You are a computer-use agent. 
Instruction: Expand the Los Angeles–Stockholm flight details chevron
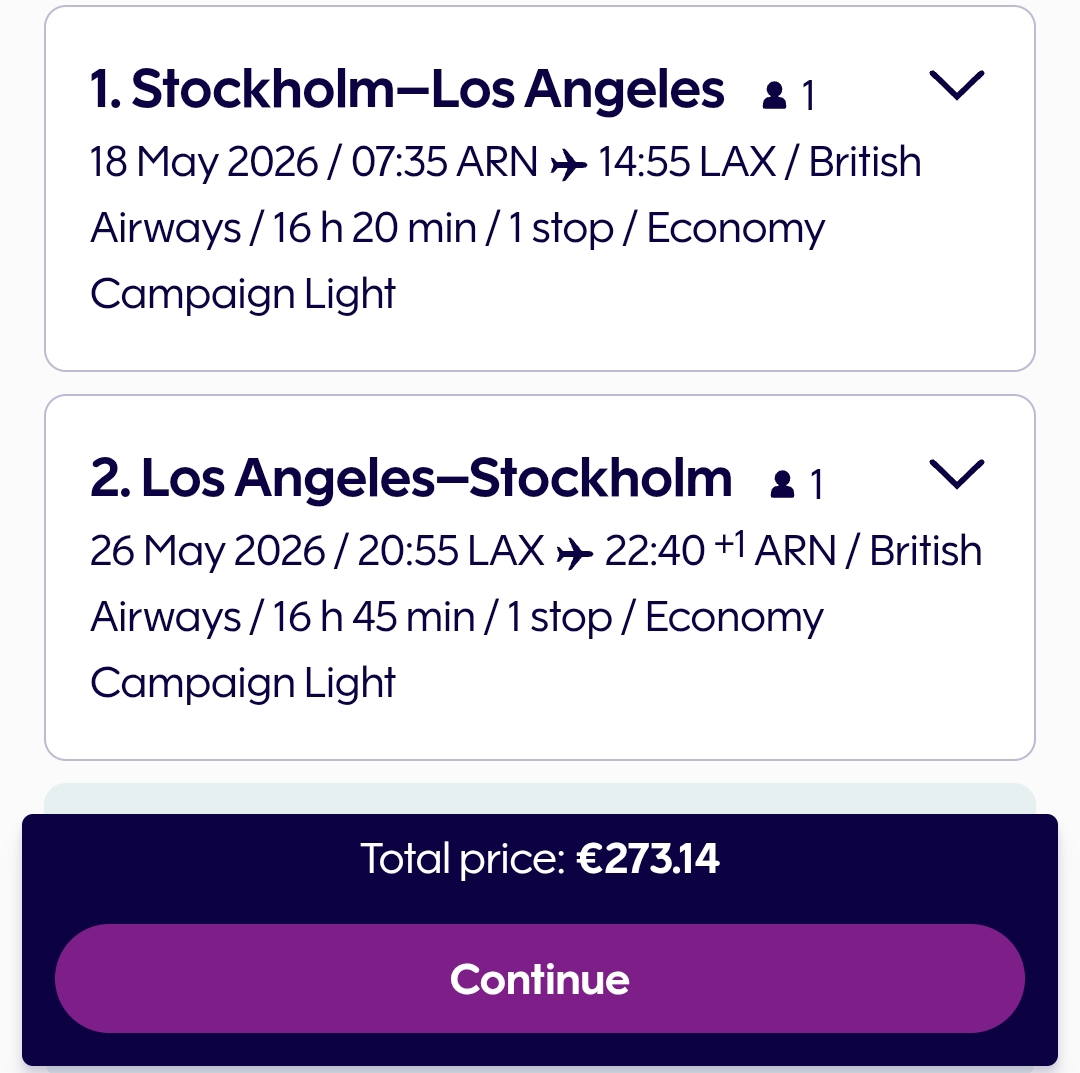pos(957,475)
